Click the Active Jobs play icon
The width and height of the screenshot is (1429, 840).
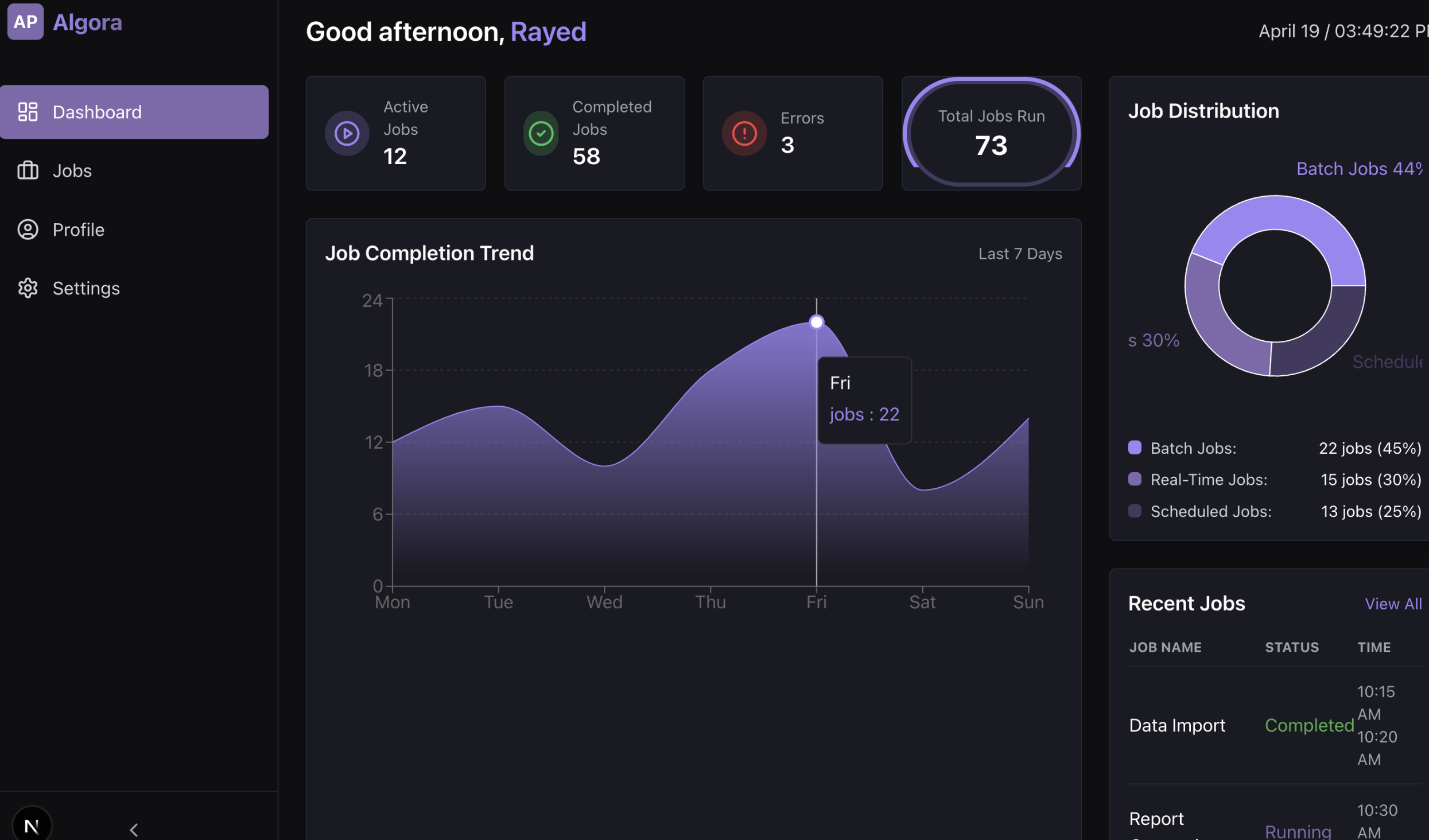[x=347, y=134]
